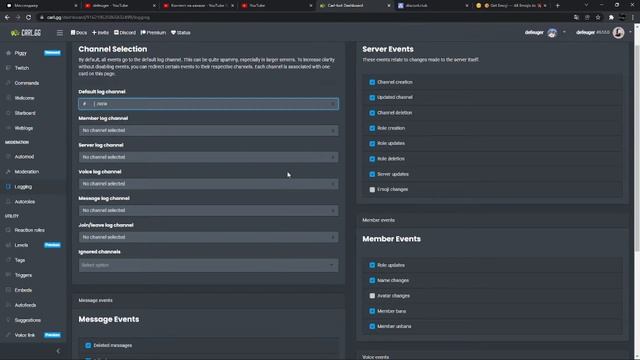Viewport: 640px width, 360px height.
Task: Enable Emoji changes checkbox
Action: [372, 189]
